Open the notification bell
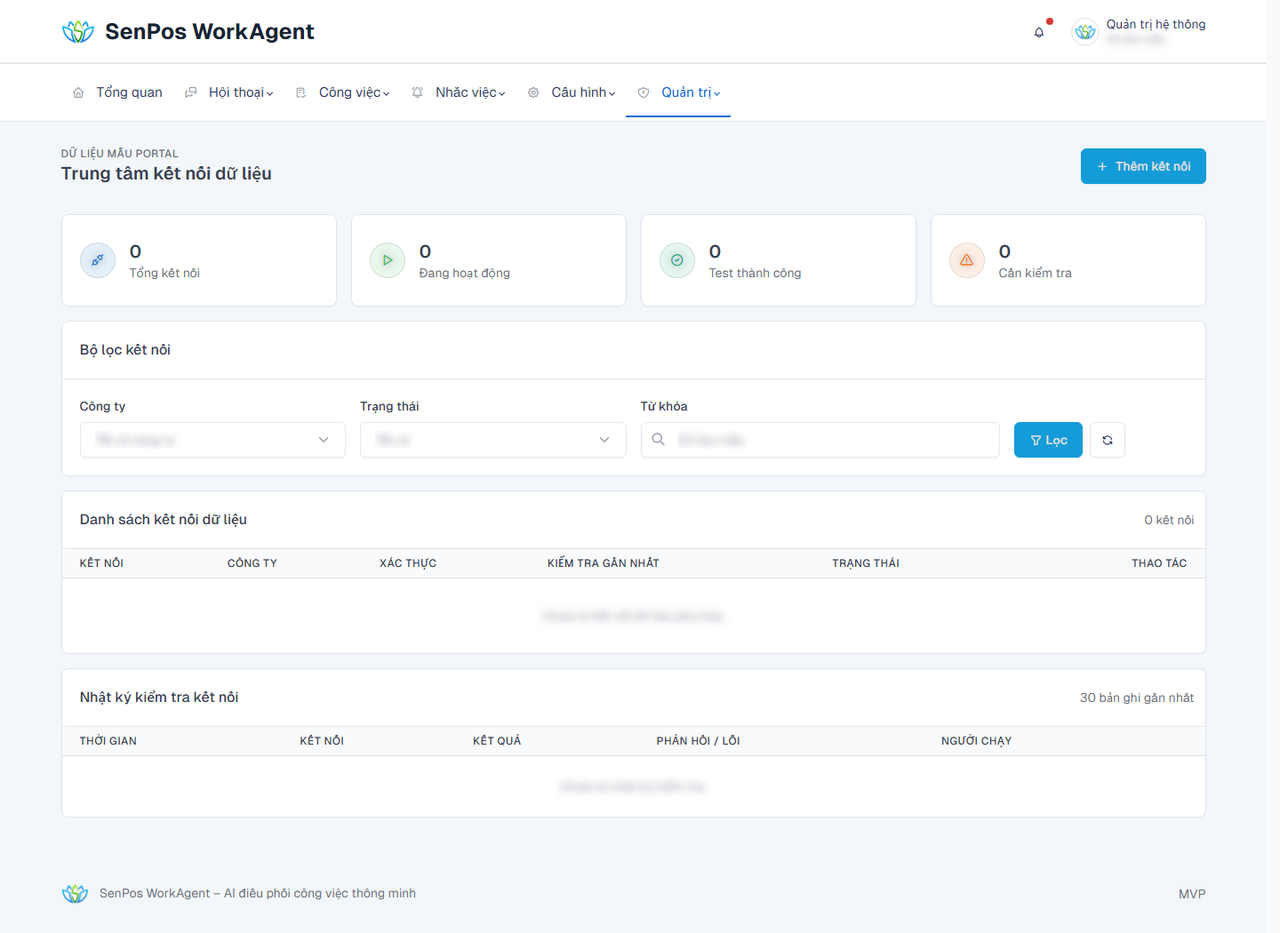This screenshot has width=1280, height=933. point(1039,32)
